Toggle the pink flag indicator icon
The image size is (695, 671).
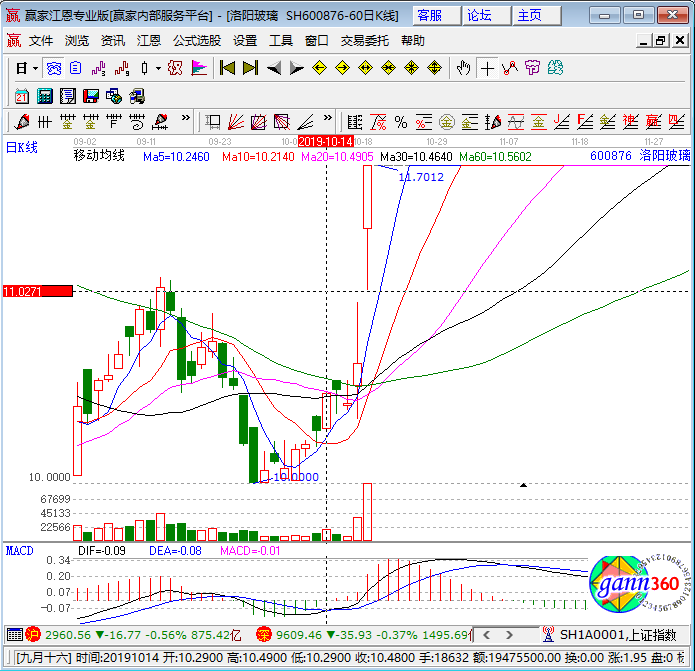pos(199,68)
